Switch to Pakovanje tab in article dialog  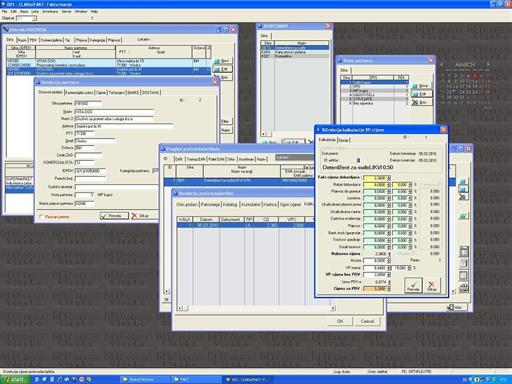[x=210, y=204]
